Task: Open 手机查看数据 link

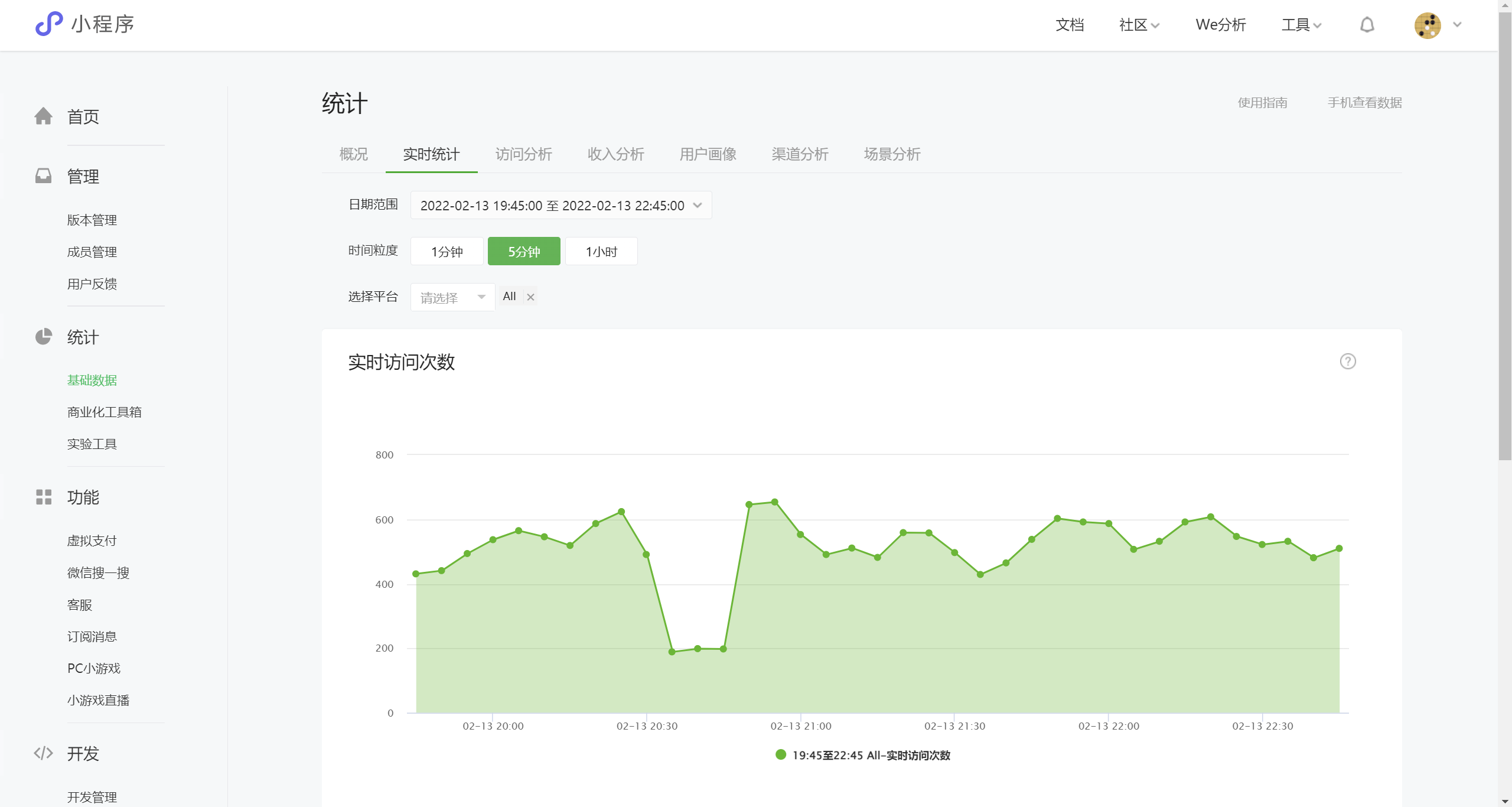Action: tap(1364, 103)
